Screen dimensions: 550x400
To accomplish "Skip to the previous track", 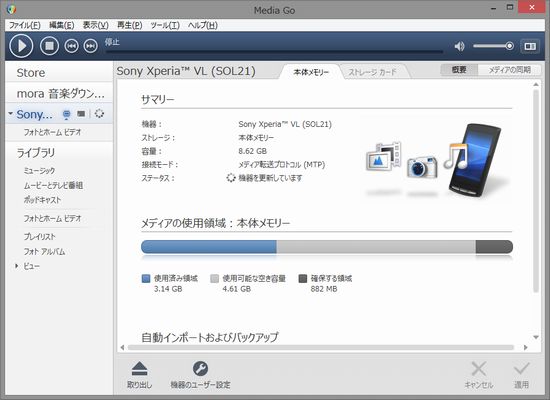I will [72, 46].
